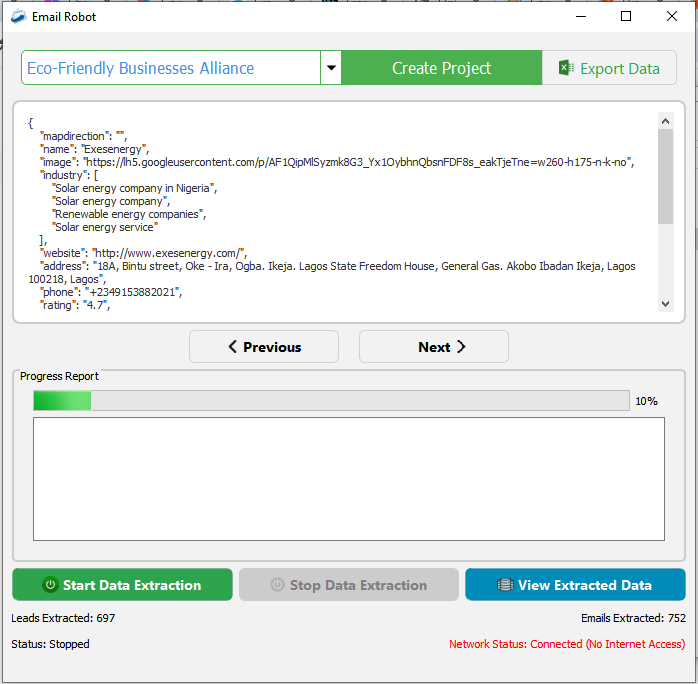The height and width of the screenshot is (684, 698).
Task: Click the 10% progress bar
Action: pos(331,401)
